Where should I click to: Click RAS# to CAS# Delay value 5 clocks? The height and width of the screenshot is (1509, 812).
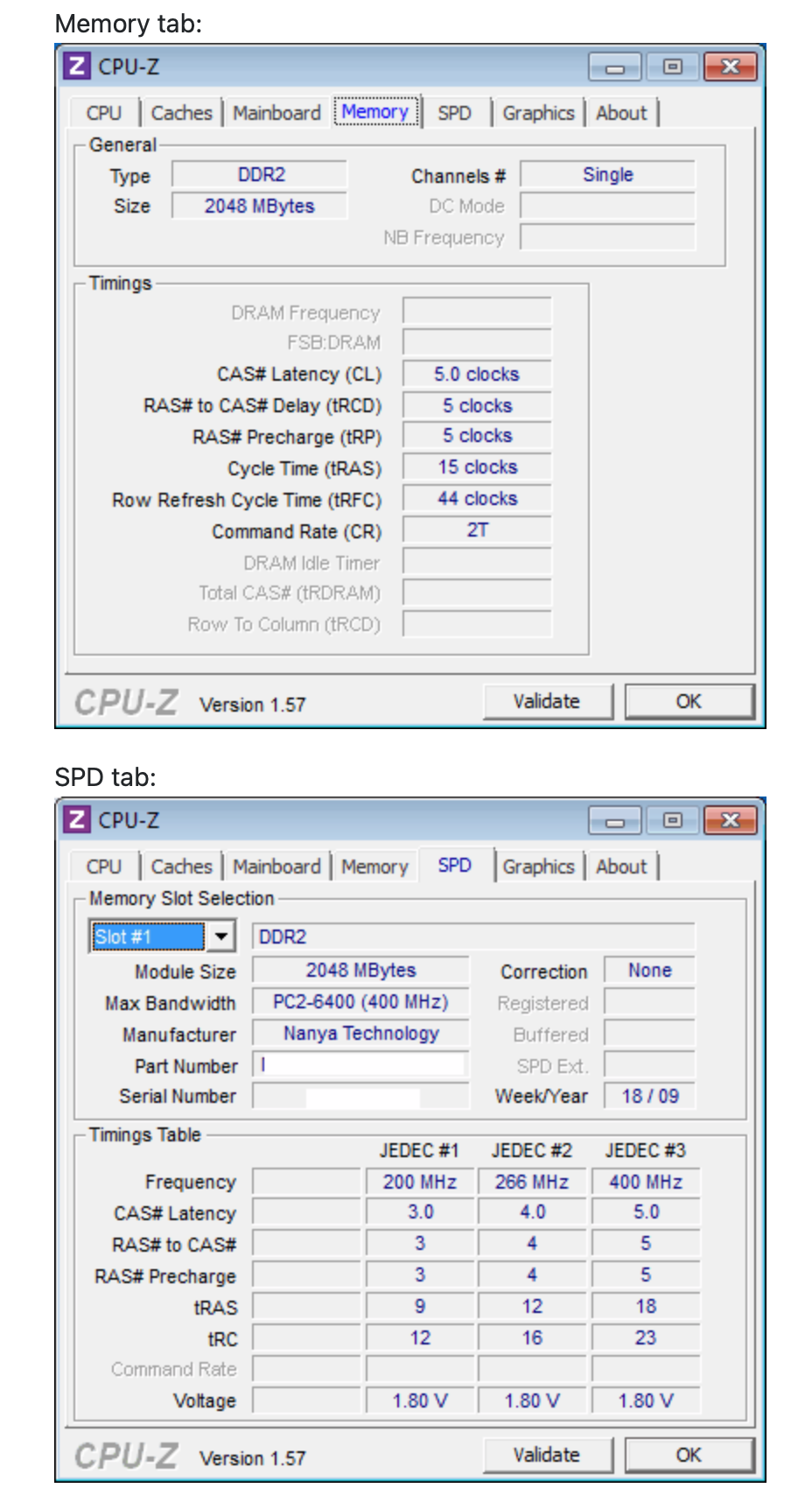pyautogui.click(x=477, y=405)
